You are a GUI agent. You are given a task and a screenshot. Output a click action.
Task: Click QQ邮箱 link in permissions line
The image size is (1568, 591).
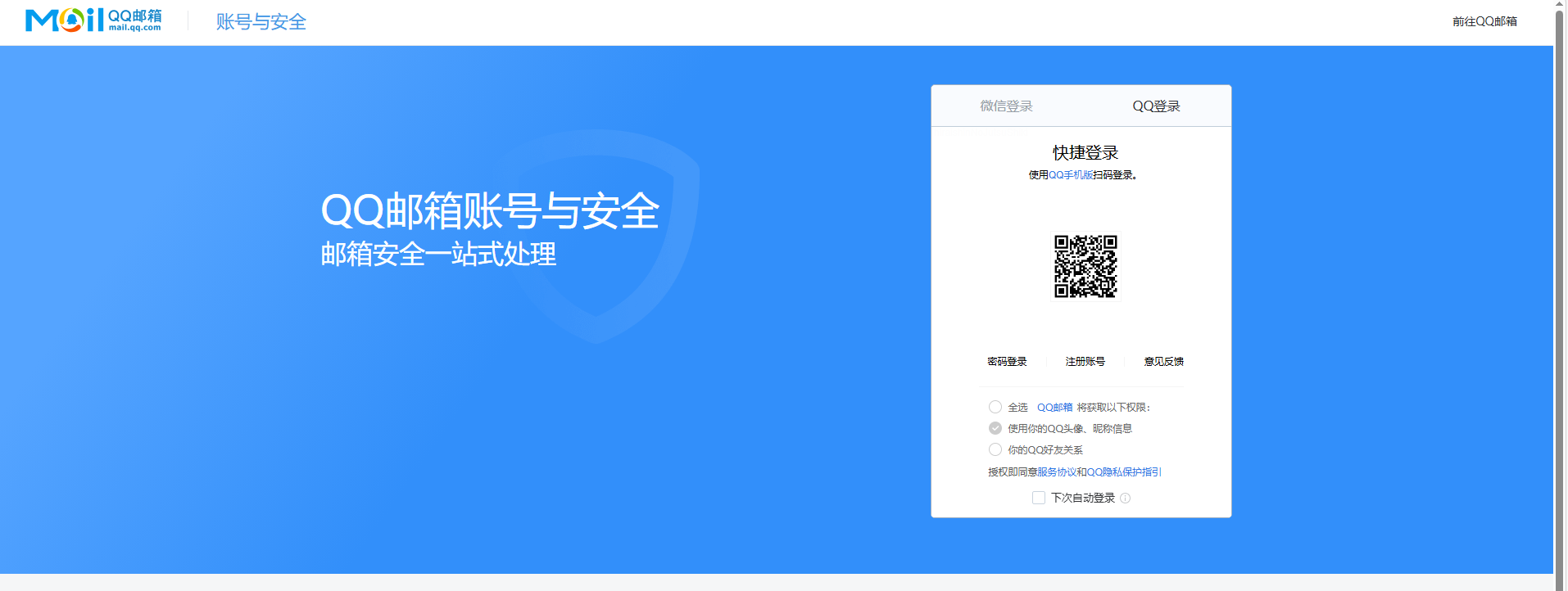click(x=1055, y=408)
